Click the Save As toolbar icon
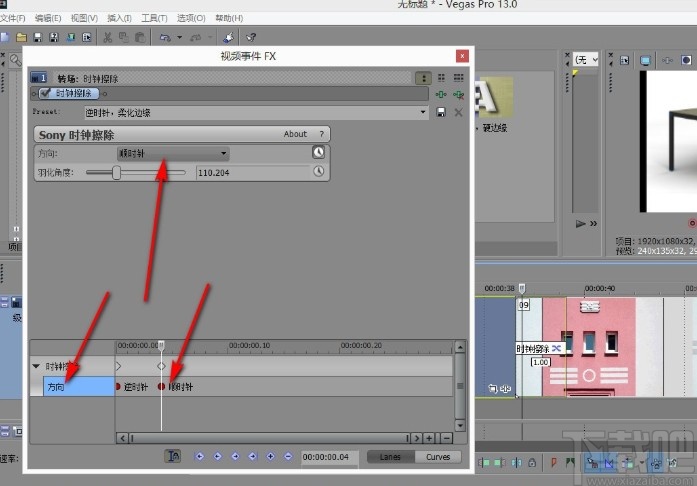The width and height of the screenshot is (697, 486). 54,37
